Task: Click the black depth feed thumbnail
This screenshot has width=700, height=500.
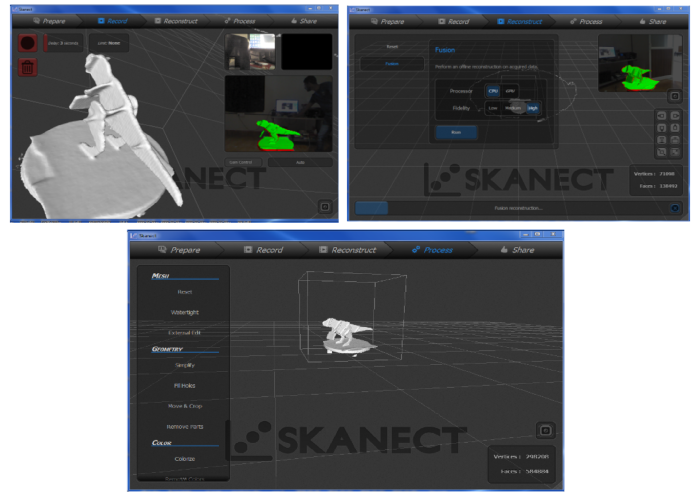Action: click(307, 52)
